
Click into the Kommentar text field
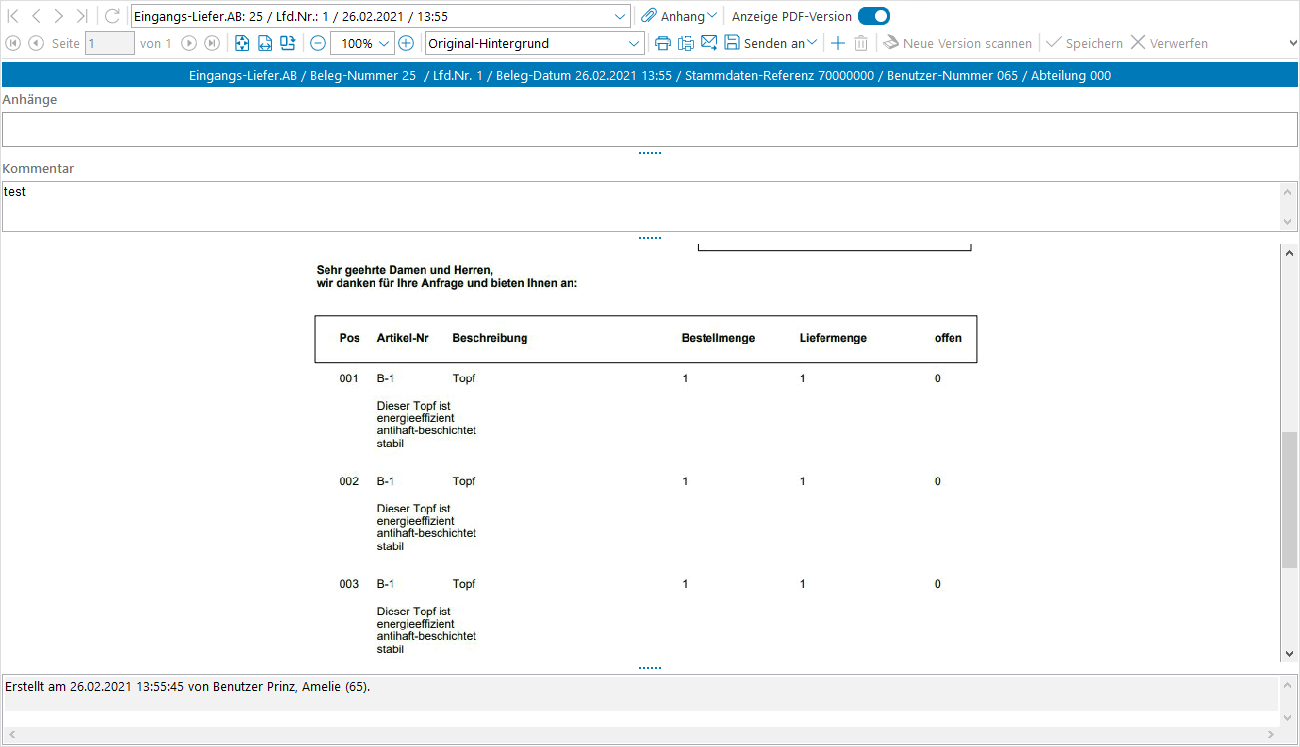tap(640, 206)
